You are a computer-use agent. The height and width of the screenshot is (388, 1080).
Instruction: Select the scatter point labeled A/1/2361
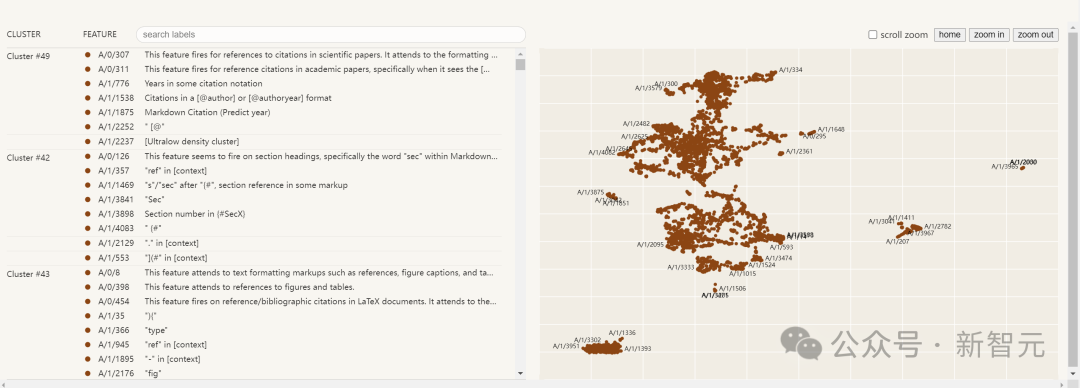[x=780, y=153]
